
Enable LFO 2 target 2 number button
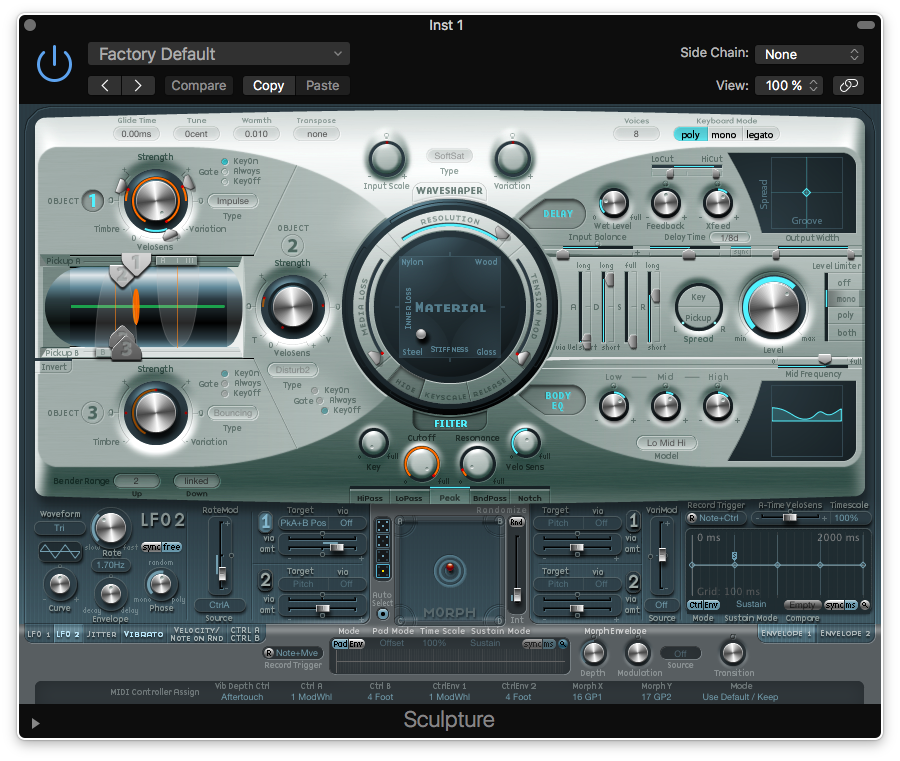pos(265,580)
